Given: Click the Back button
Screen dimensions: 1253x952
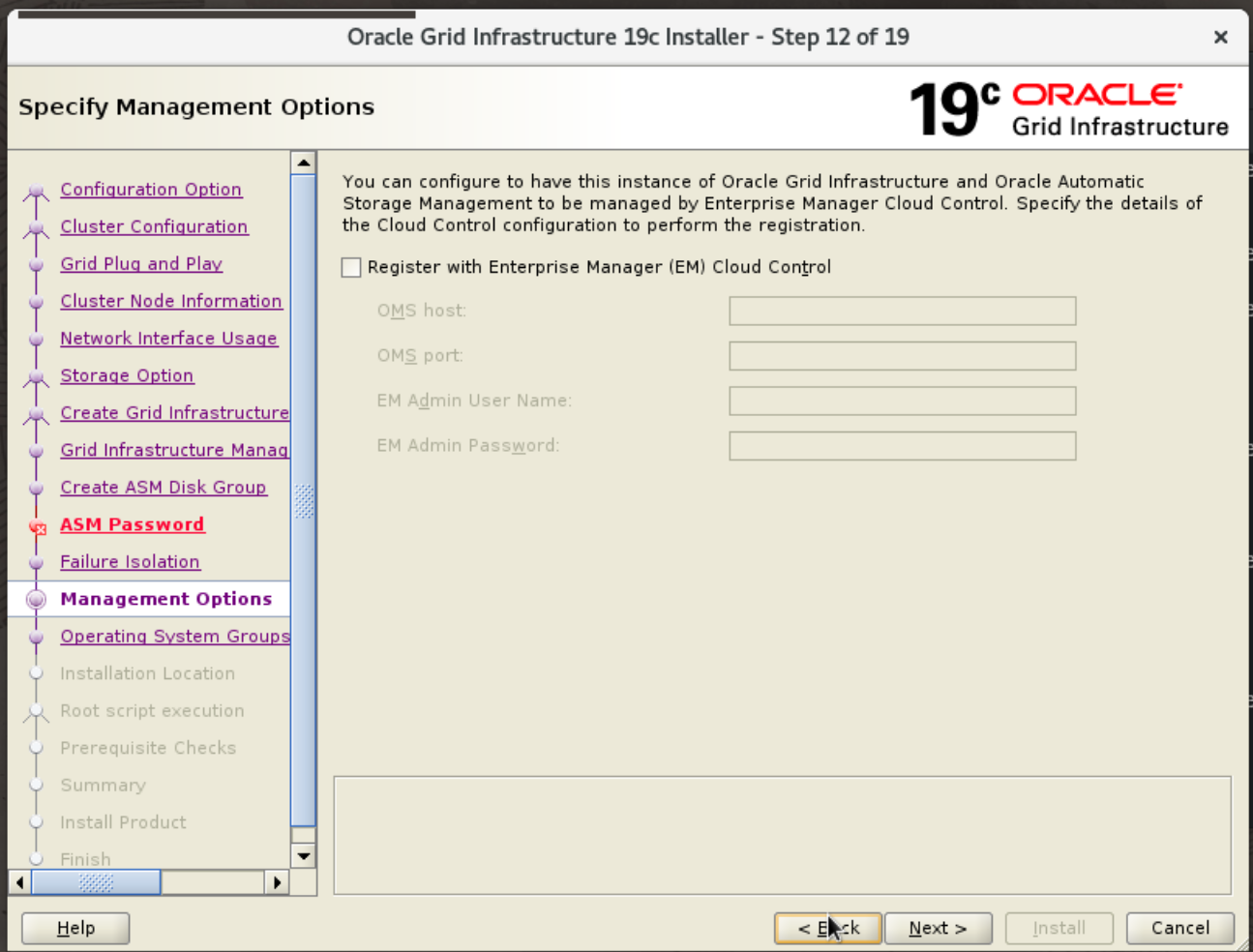Looking at the screenshot, I should tap(828, 929).
